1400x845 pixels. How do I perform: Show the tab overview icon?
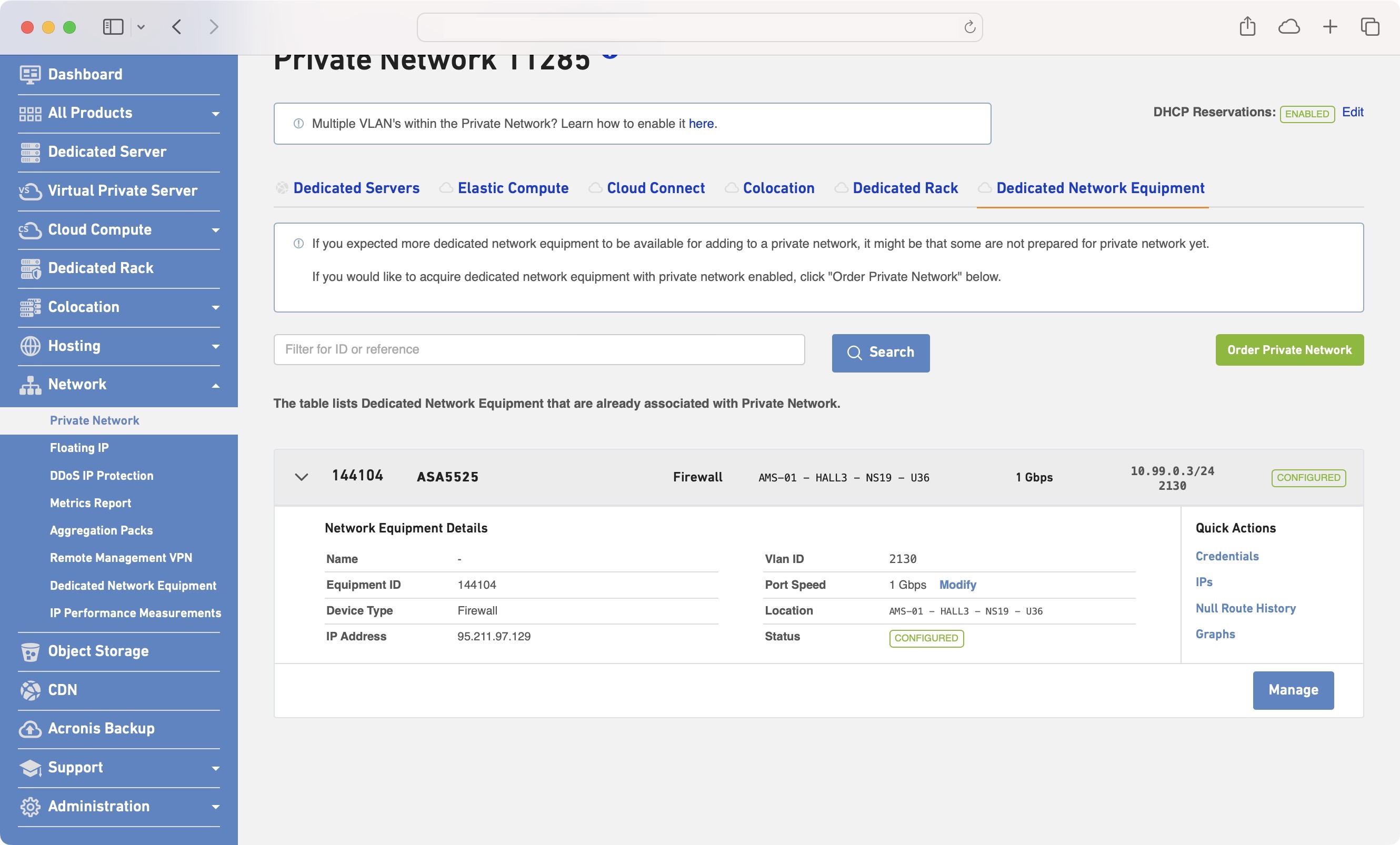(1370, 27)
